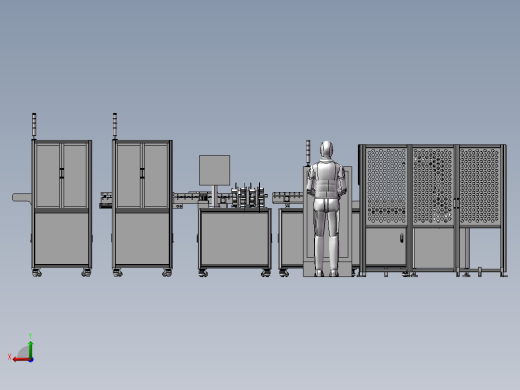Select the signal tower light on the leftmost cabinet
520x390 pixels.
tap(34, 126)
